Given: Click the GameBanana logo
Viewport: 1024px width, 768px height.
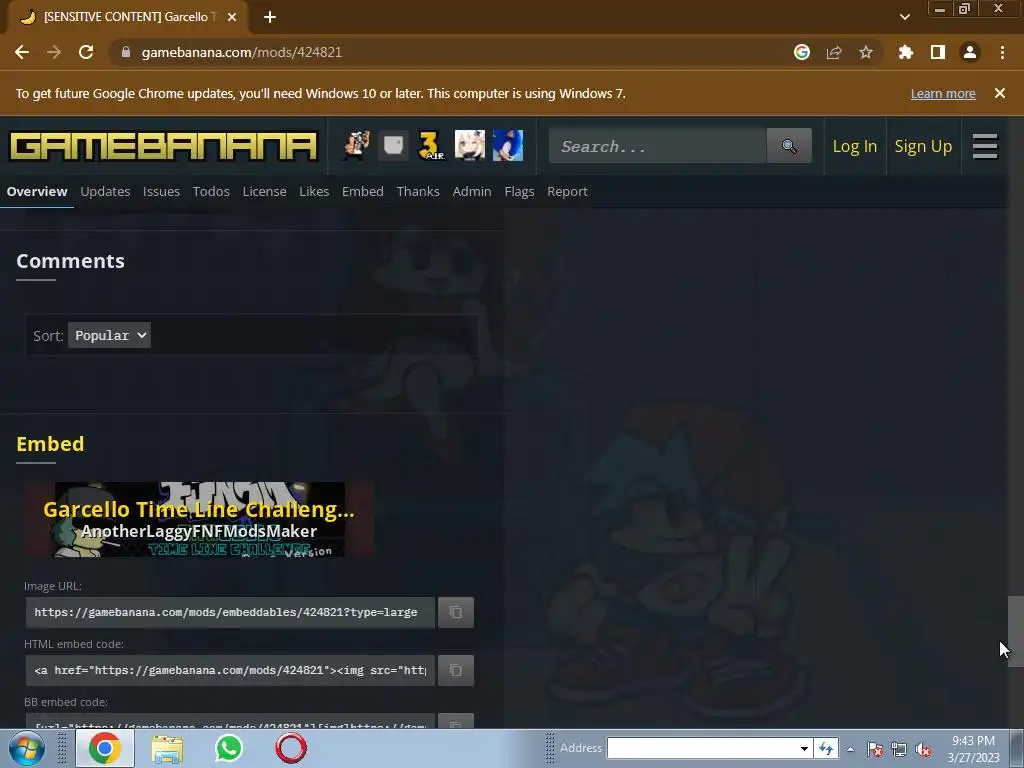Looking at the screenshot, I should pos(163,146).
